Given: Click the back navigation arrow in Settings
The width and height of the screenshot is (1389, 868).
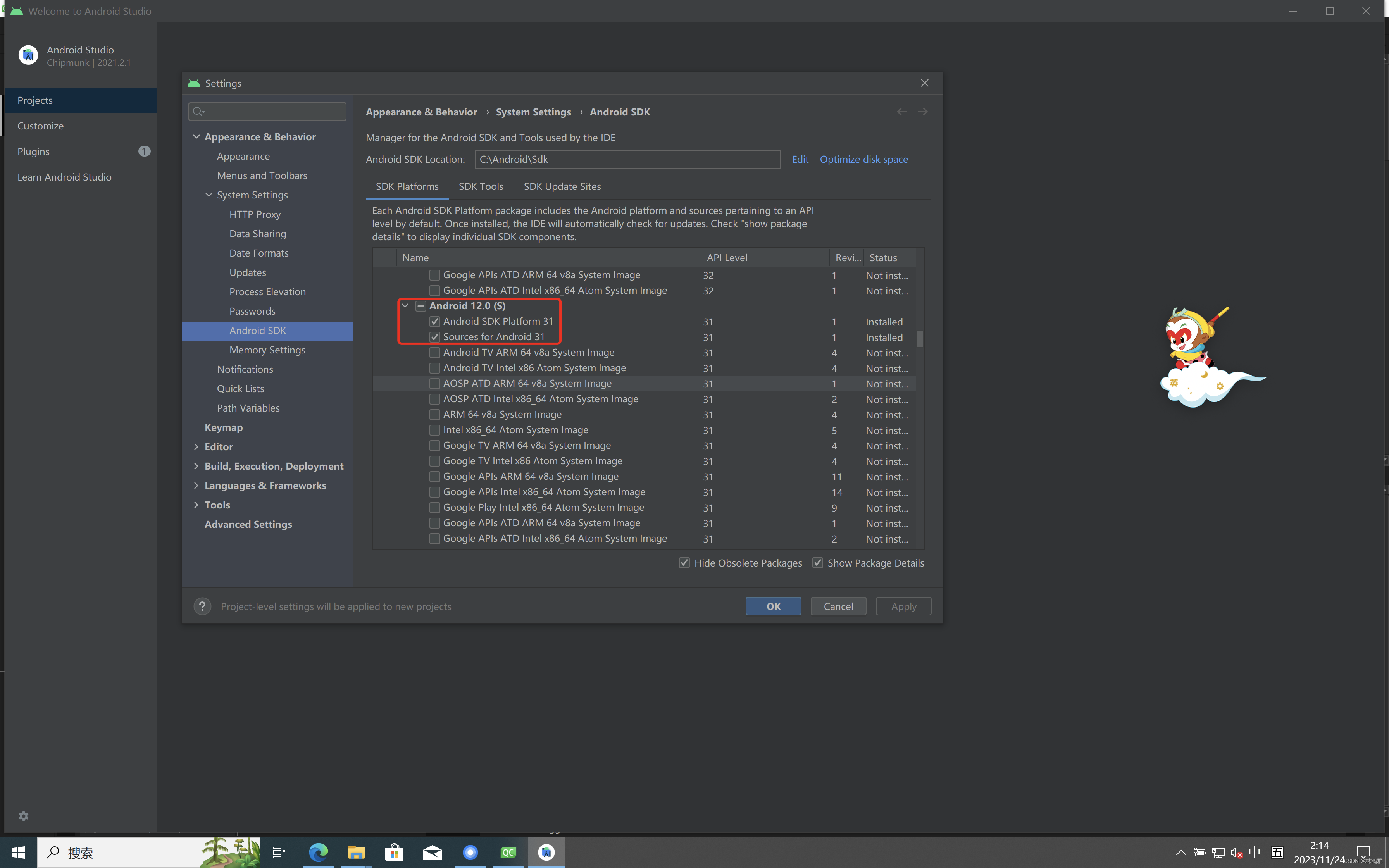Looking at the screenshot, I should [902, 112].
